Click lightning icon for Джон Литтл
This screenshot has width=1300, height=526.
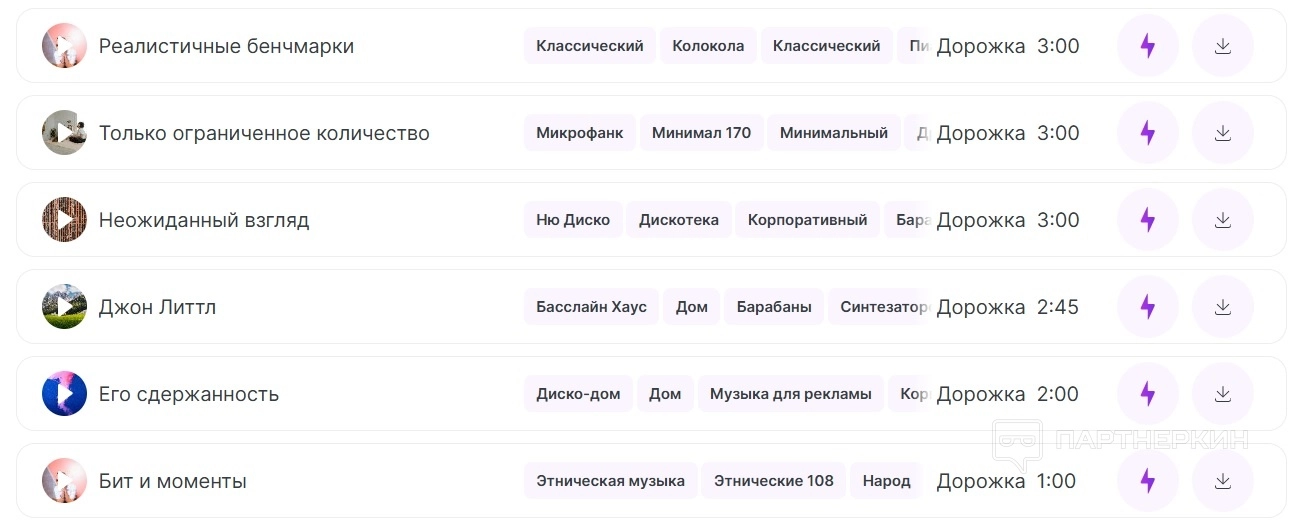(x=1147, y=307)
